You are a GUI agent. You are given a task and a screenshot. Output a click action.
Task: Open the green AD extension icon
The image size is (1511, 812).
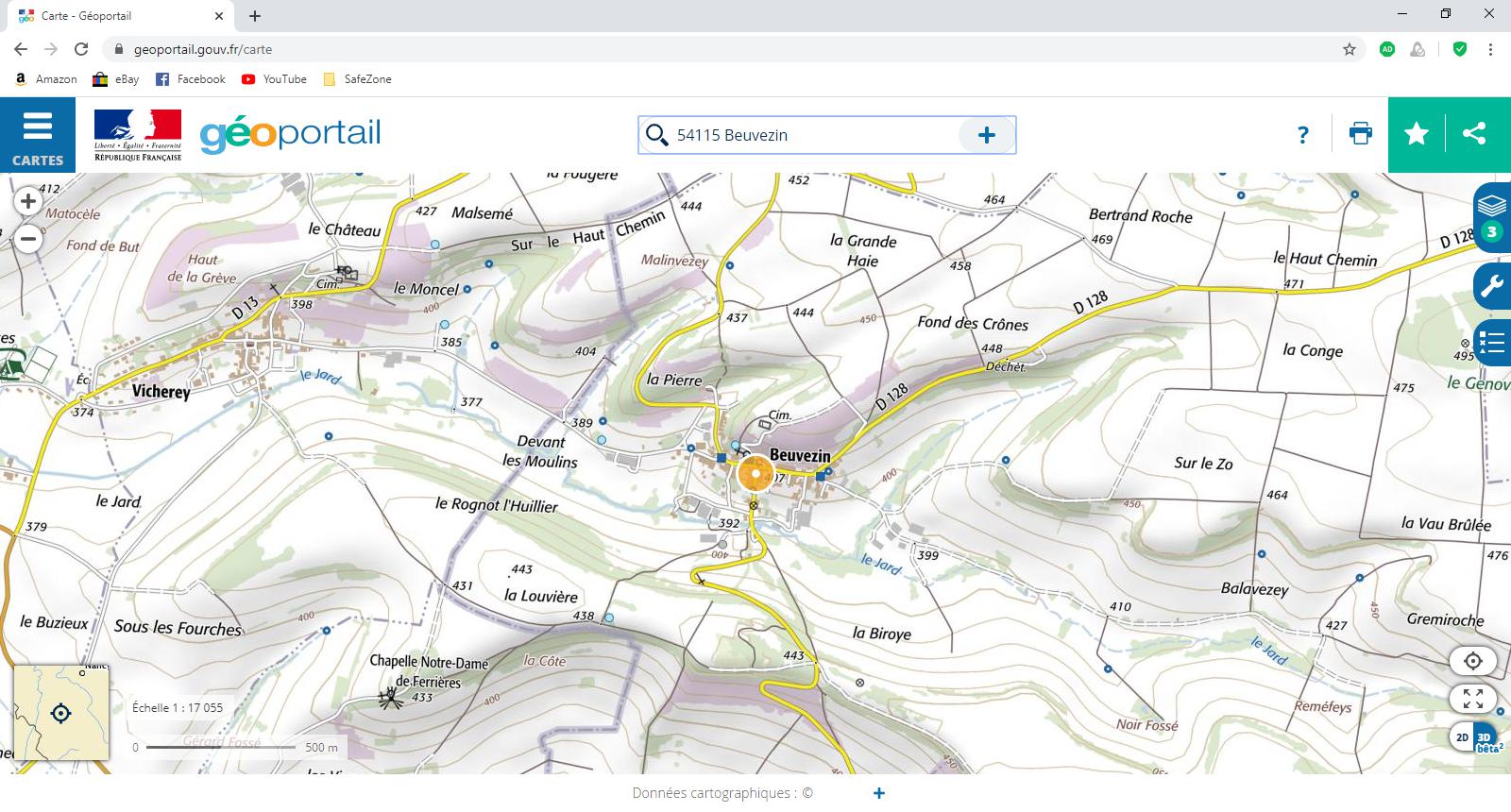click(1387, 49)
